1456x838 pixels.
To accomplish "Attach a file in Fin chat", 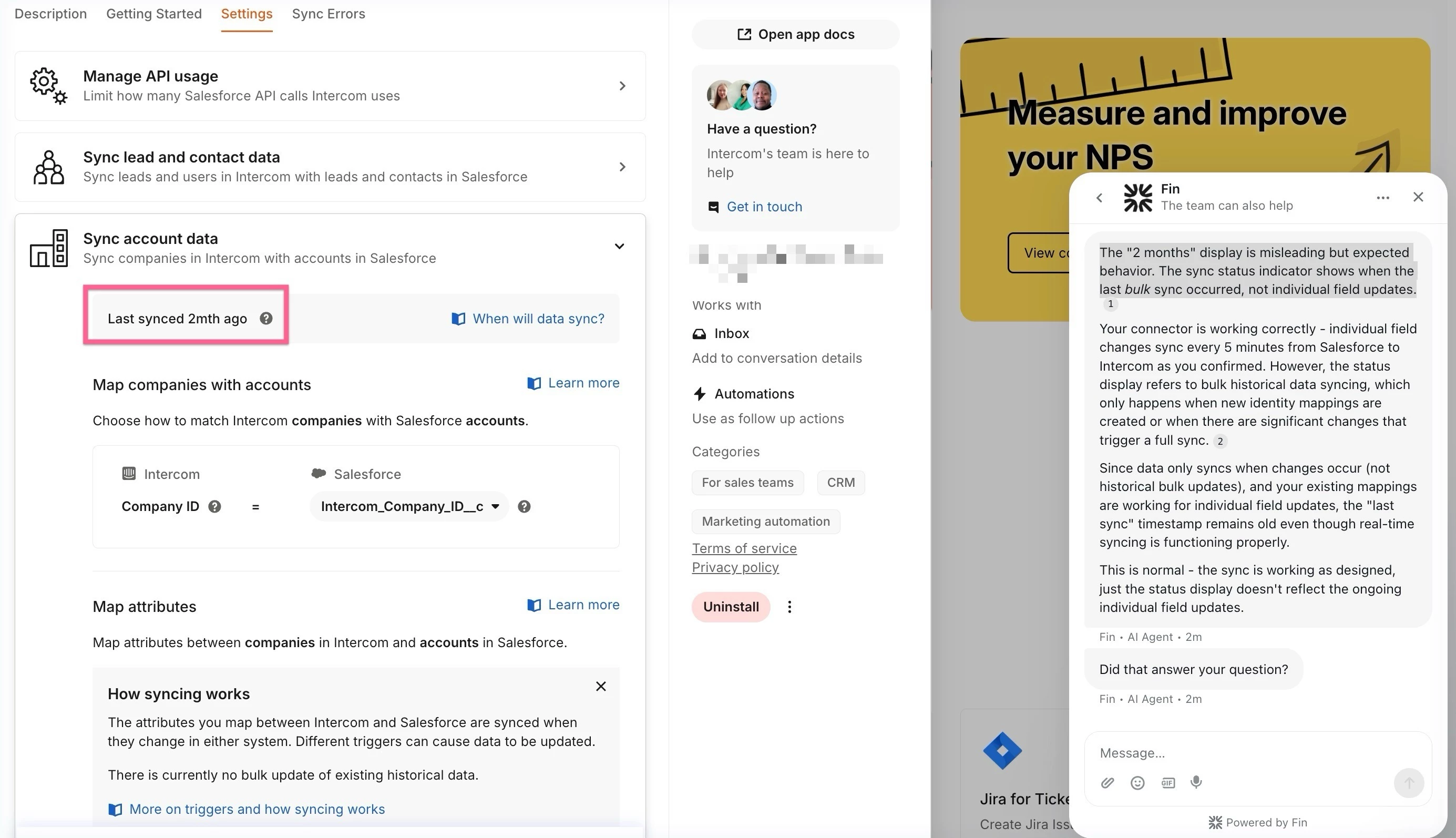I will (1108, 782).
